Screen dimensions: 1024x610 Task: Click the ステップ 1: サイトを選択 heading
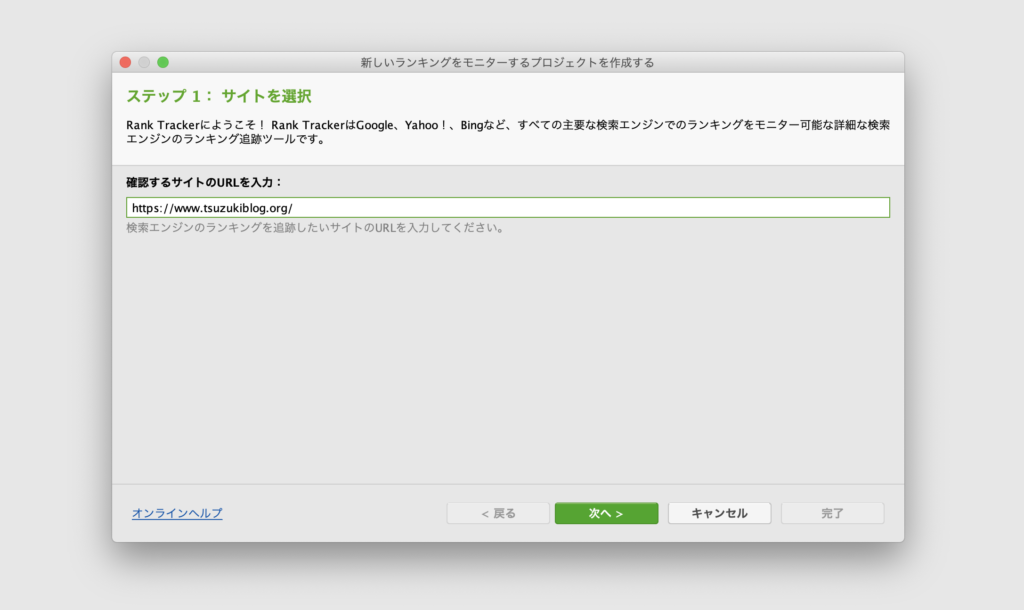(219, 96)
